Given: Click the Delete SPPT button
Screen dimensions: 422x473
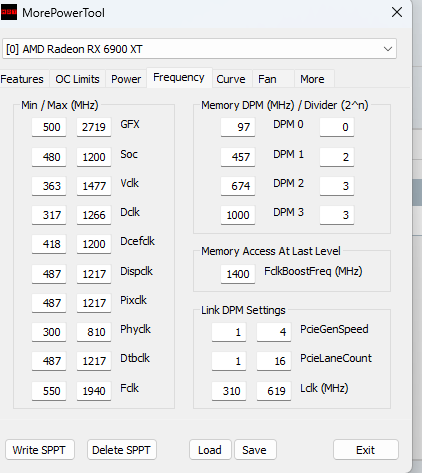Looking at the screenshot, I should click(x=121, y=450).
